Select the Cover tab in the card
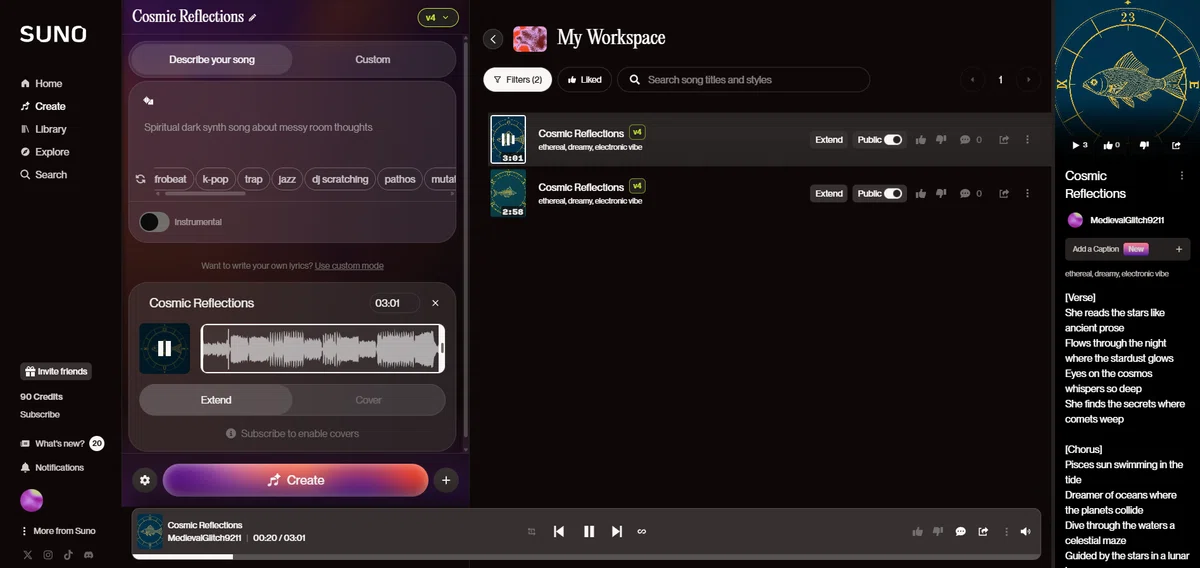Viewport: 1200px width, 568px height. pyautogui.click(x=369, y=400)
